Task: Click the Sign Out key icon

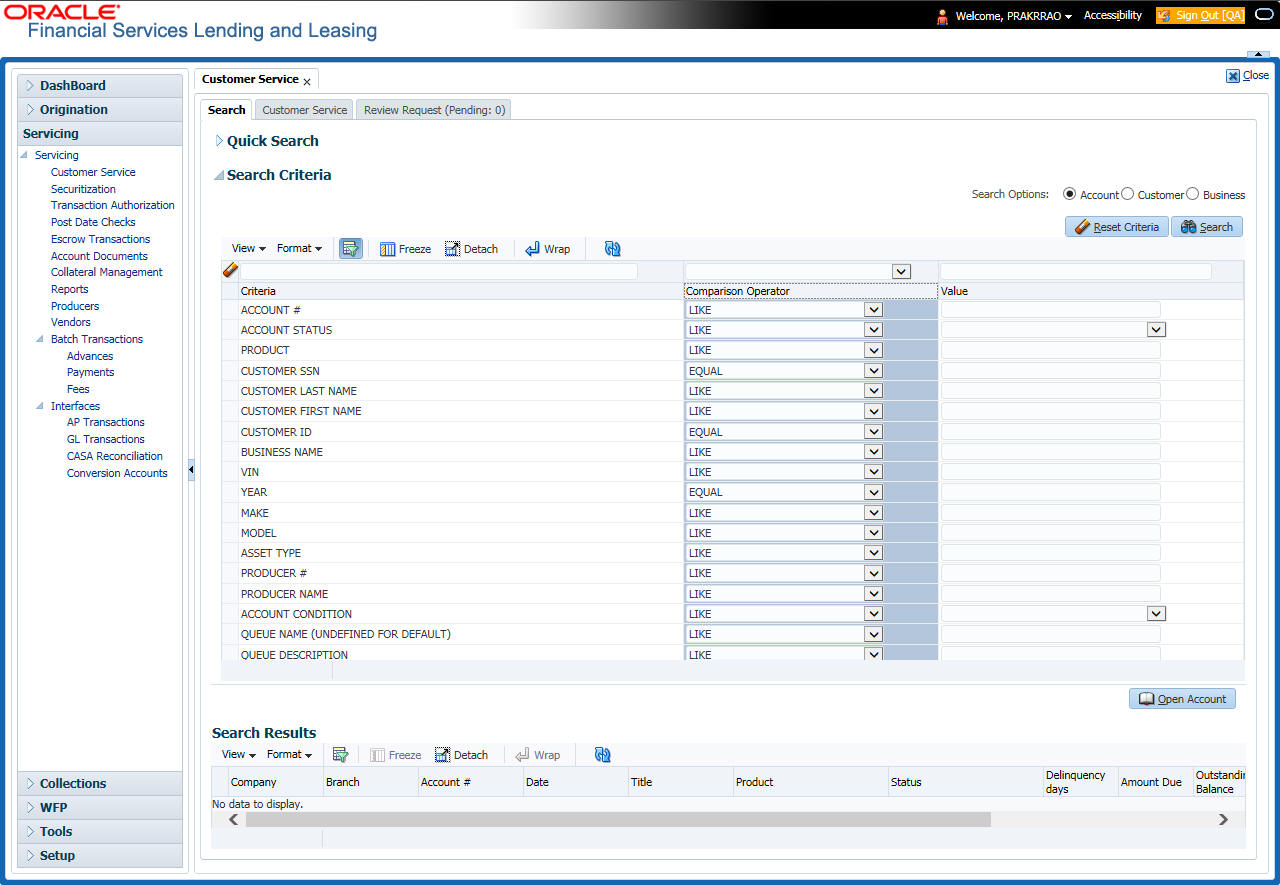Action: tap(1164, 16)
